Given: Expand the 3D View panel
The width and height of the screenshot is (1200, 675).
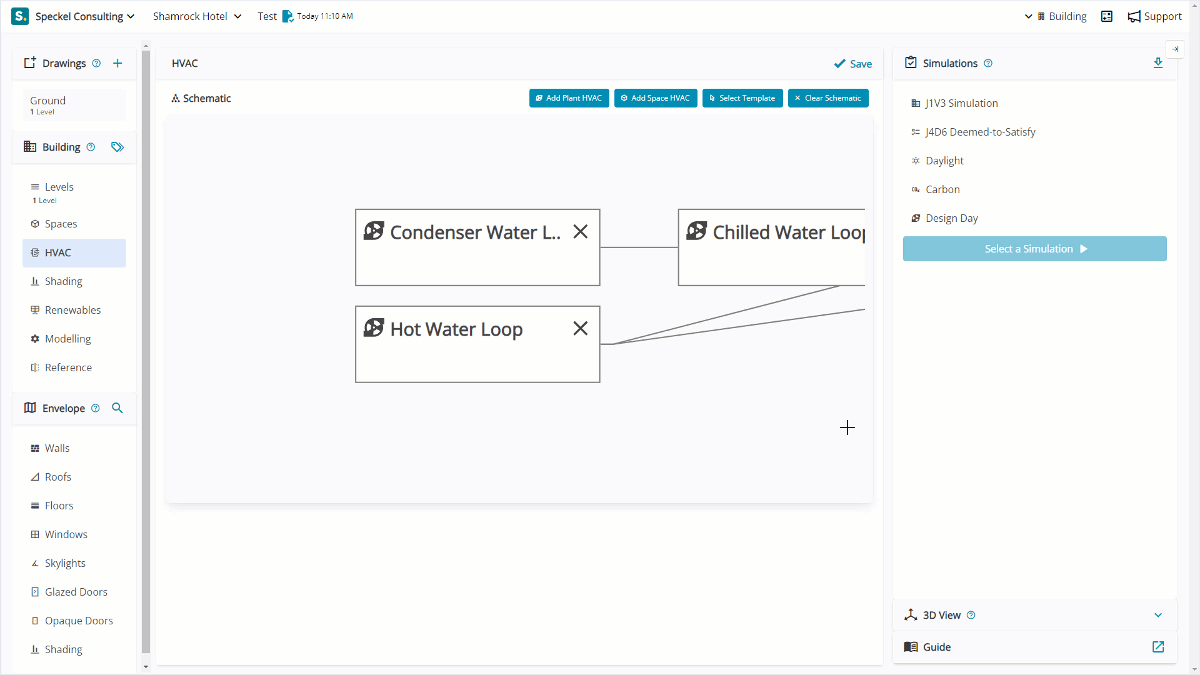Looking at the screenshot, I should 1158,615.
